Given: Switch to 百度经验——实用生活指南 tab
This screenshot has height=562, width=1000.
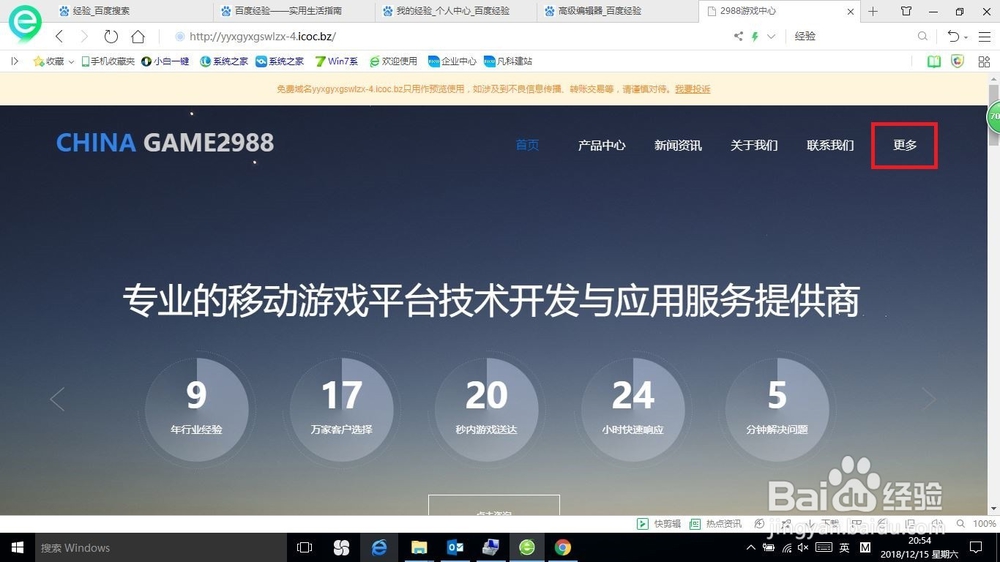Looking at the screenshot, I should 295,11.
